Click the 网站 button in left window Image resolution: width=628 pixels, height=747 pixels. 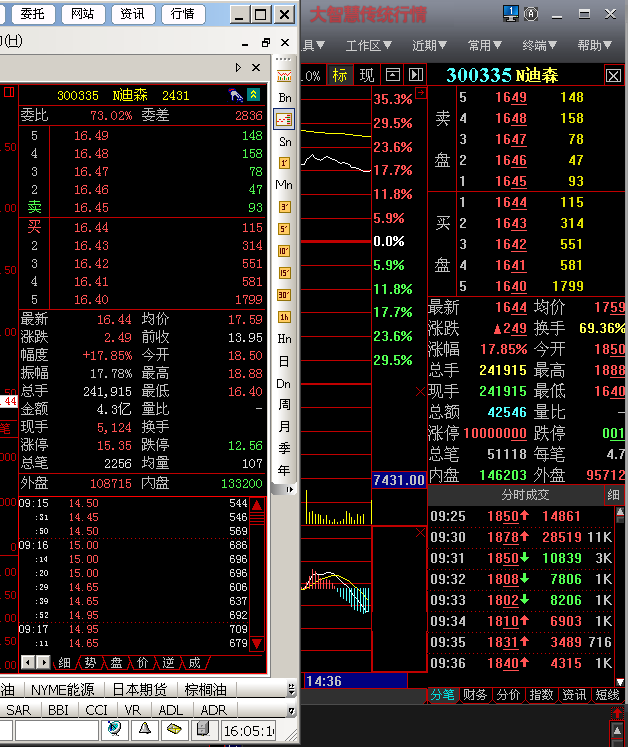pyautogui.click(x=82, y=14)
